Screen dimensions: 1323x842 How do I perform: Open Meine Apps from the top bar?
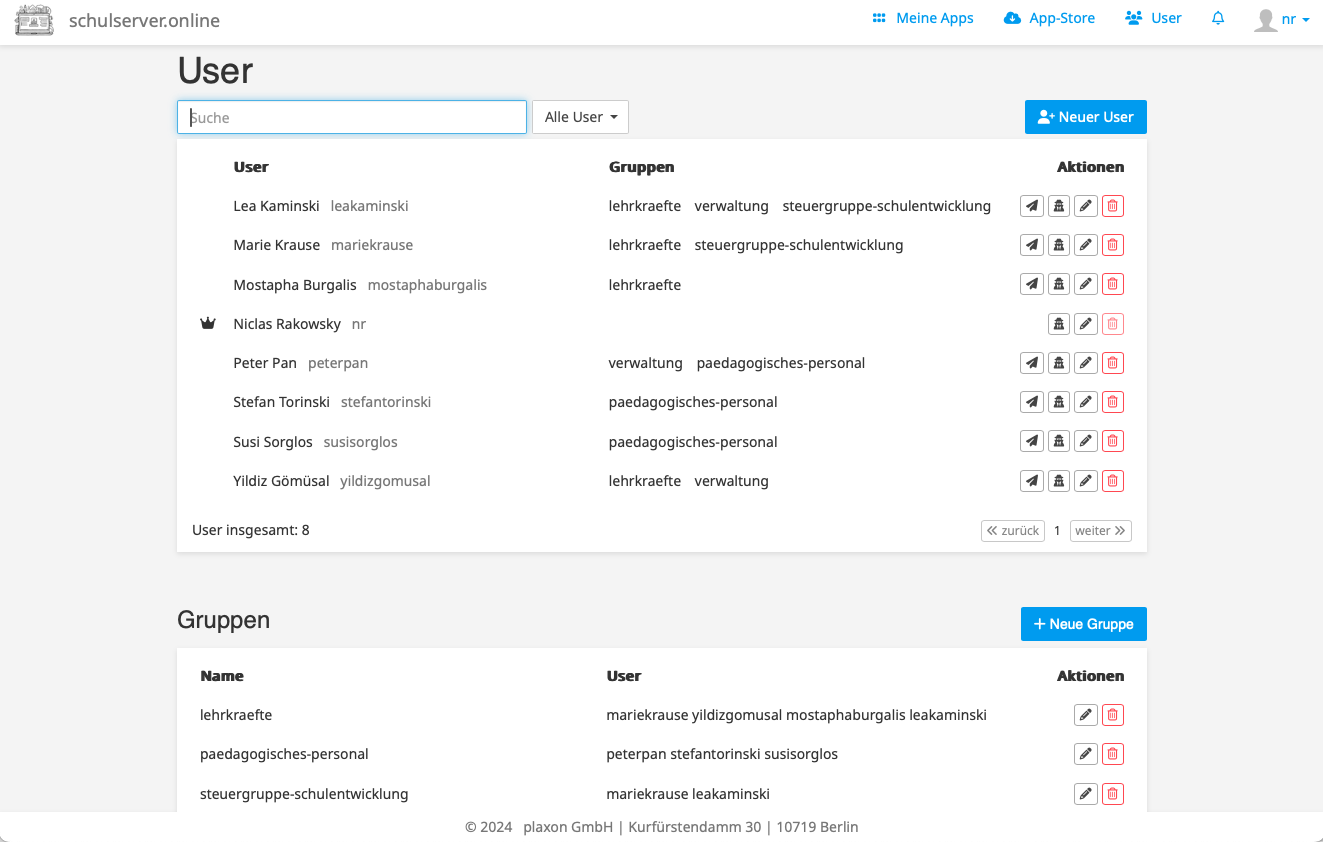(x=922, y=18)
